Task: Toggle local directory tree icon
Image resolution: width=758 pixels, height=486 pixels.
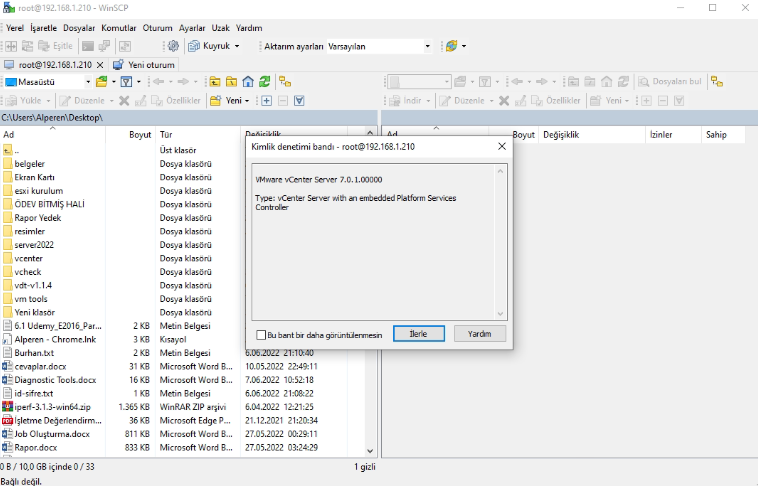Action: click(285, 82)
